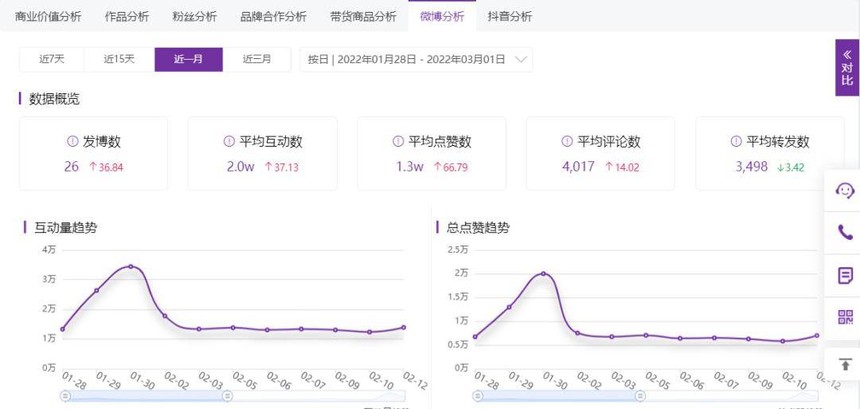
Task: Click info icon beside 平均点赞数
Action: 398,141
